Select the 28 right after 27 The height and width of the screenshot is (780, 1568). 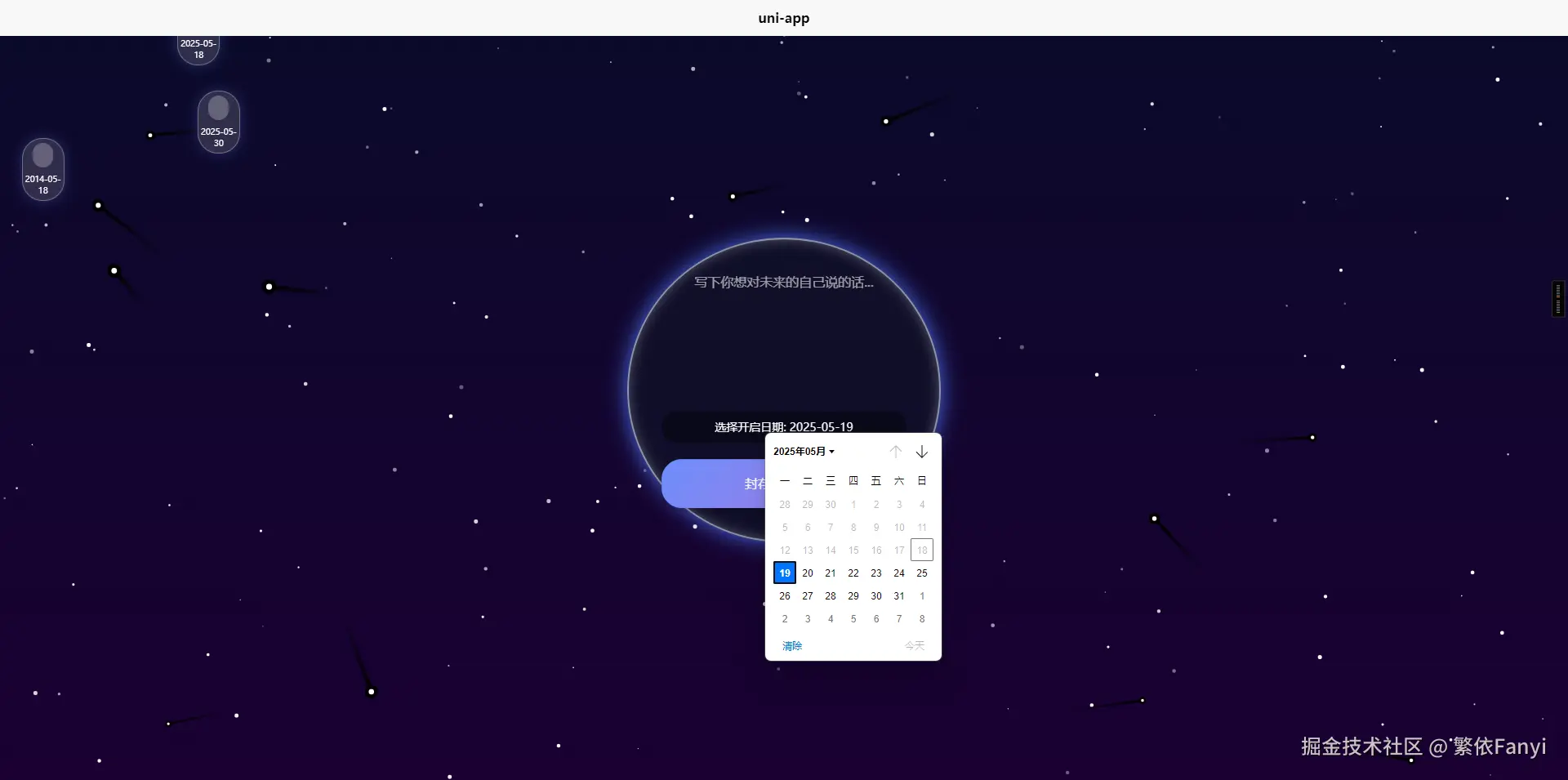click(831, 596)
